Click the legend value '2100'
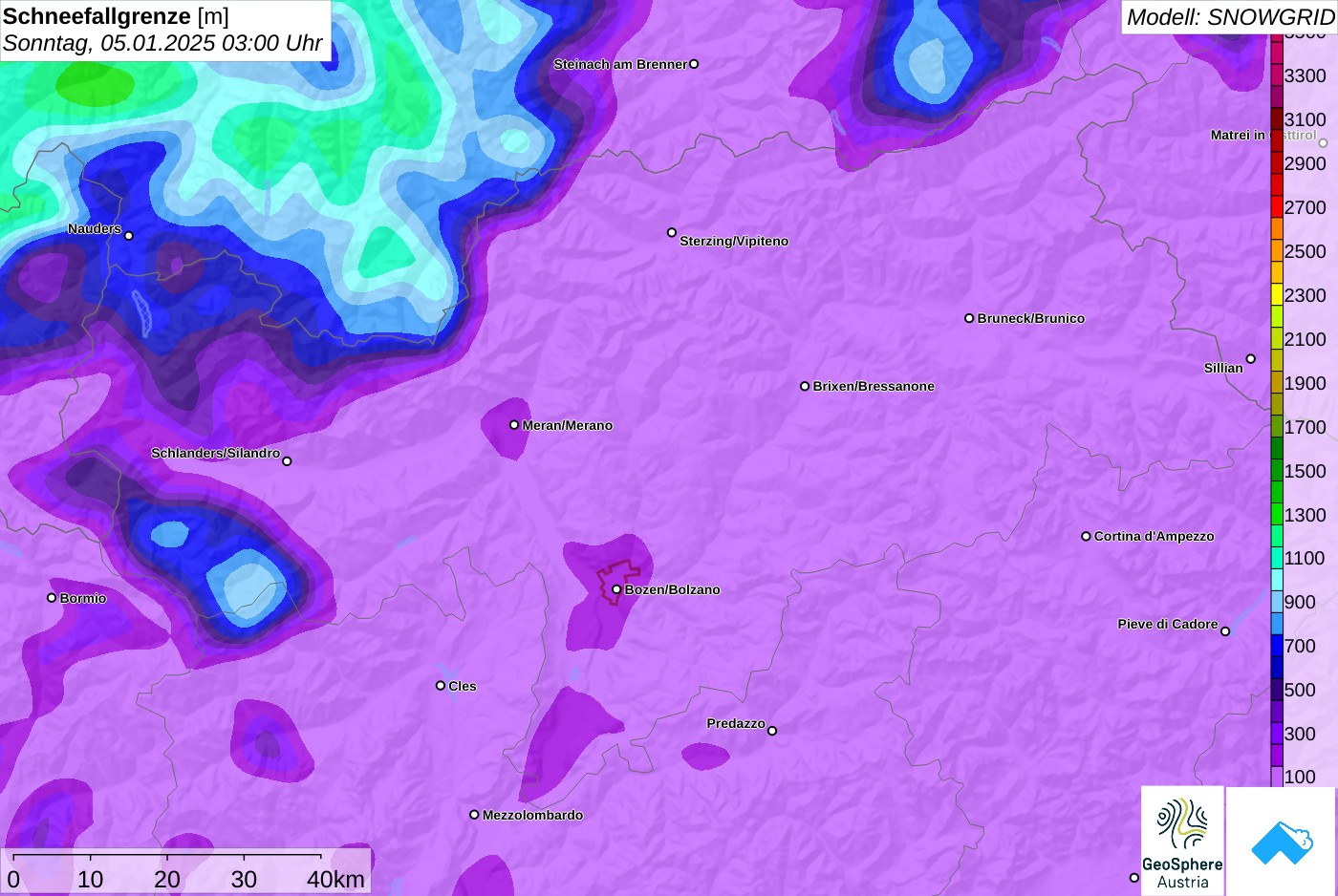Screen dimensions: 1338x896 (1306, 339)
